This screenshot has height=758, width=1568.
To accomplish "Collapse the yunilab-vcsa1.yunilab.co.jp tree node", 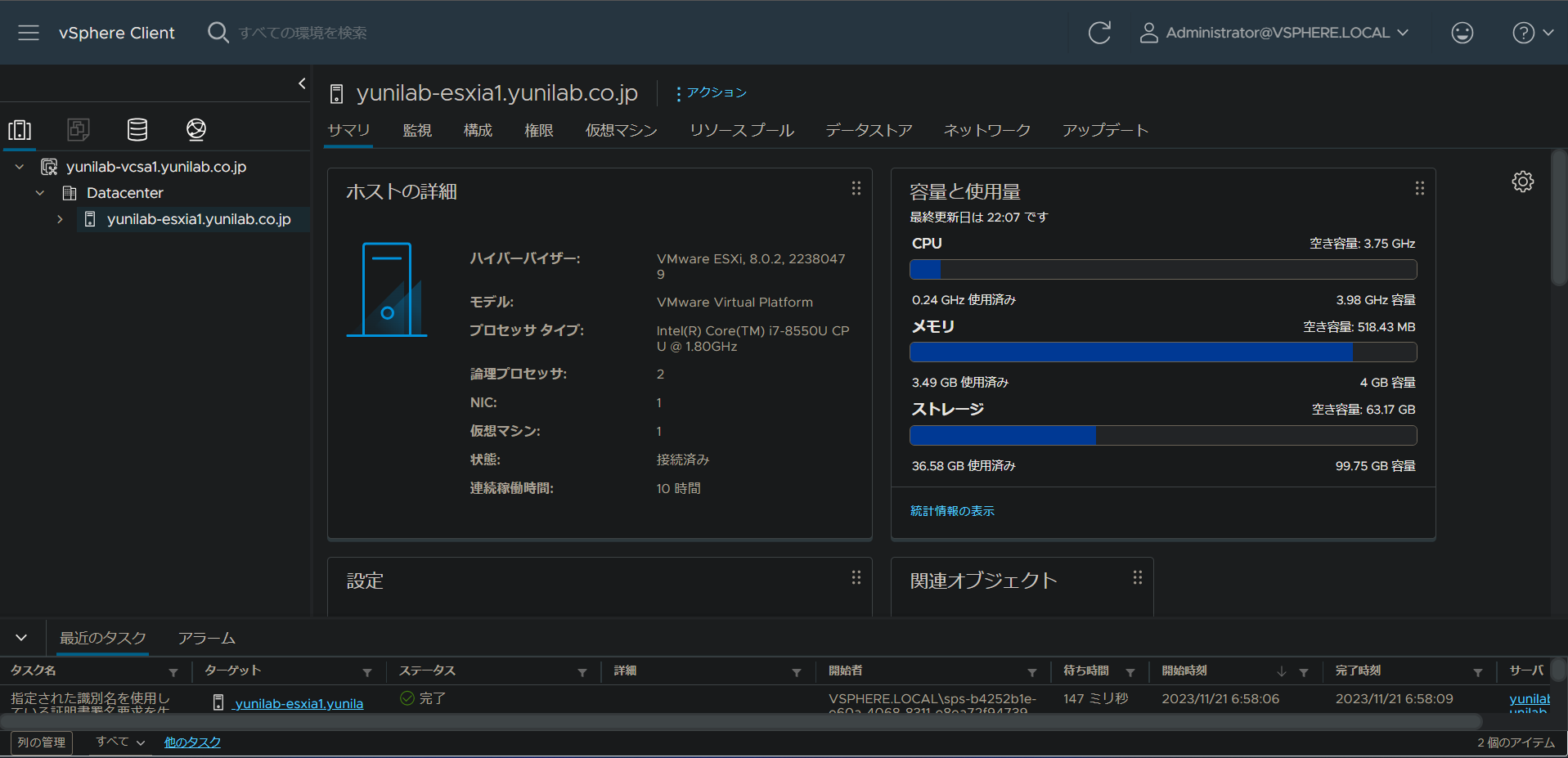I will (20, 167).
